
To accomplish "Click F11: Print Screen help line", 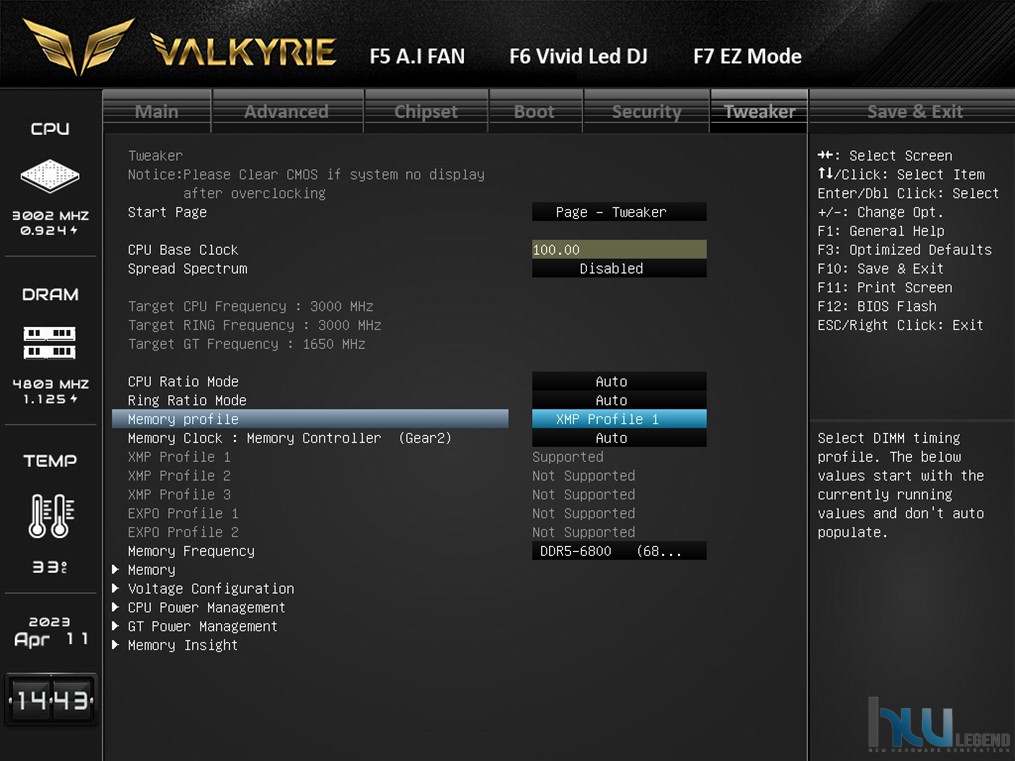I will [884, 287].
